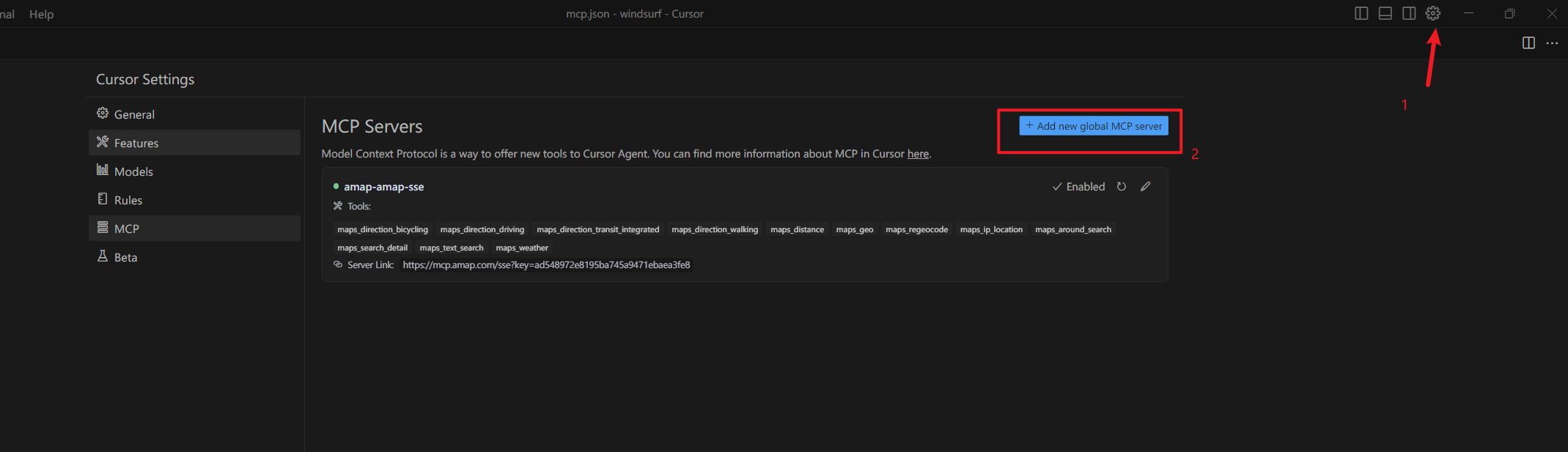Click the maps_direction_driving tool tag
This screenshot has width=1568, height=452.
pyautogui.click(x=482, y=229)
